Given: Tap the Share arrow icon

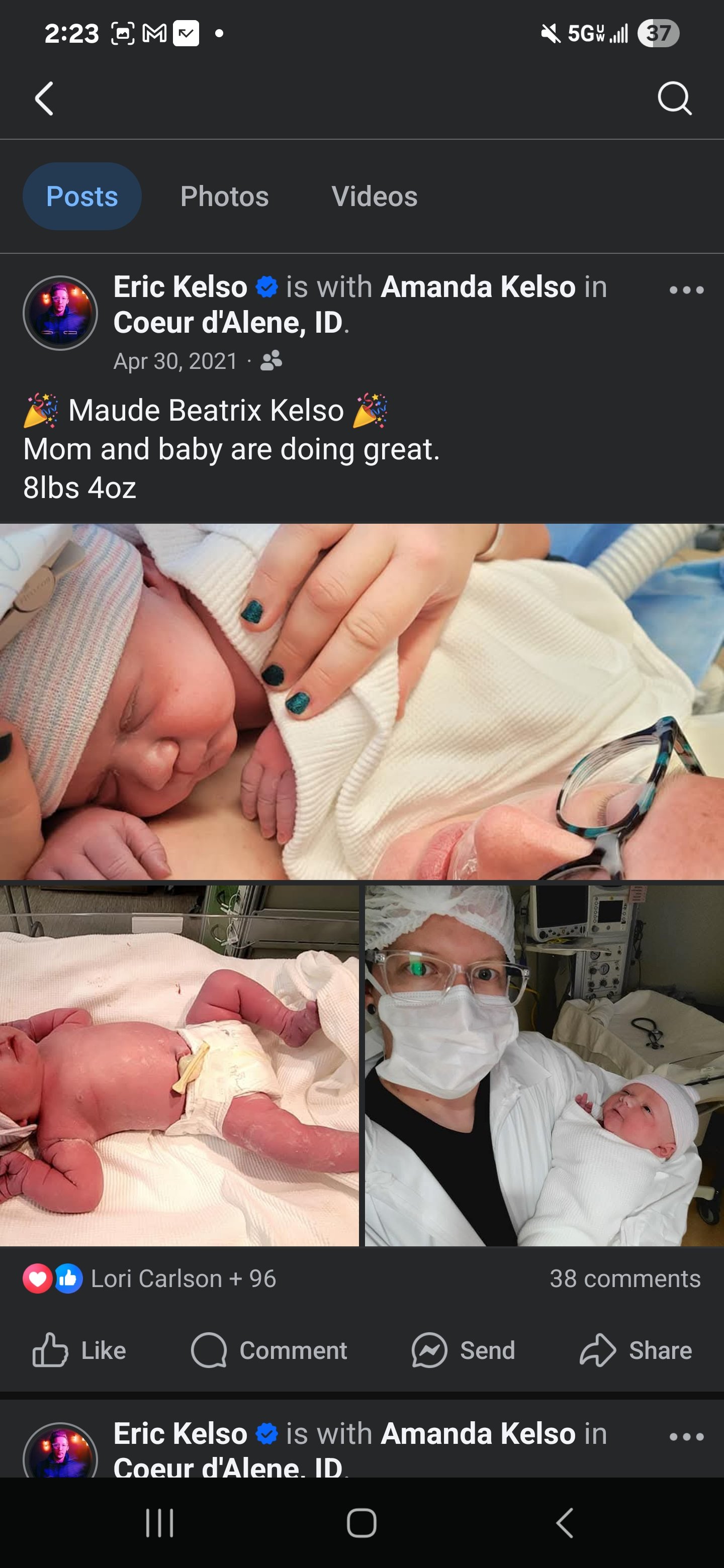Looking at the screenshot, I should click(x=598, y=1350).
